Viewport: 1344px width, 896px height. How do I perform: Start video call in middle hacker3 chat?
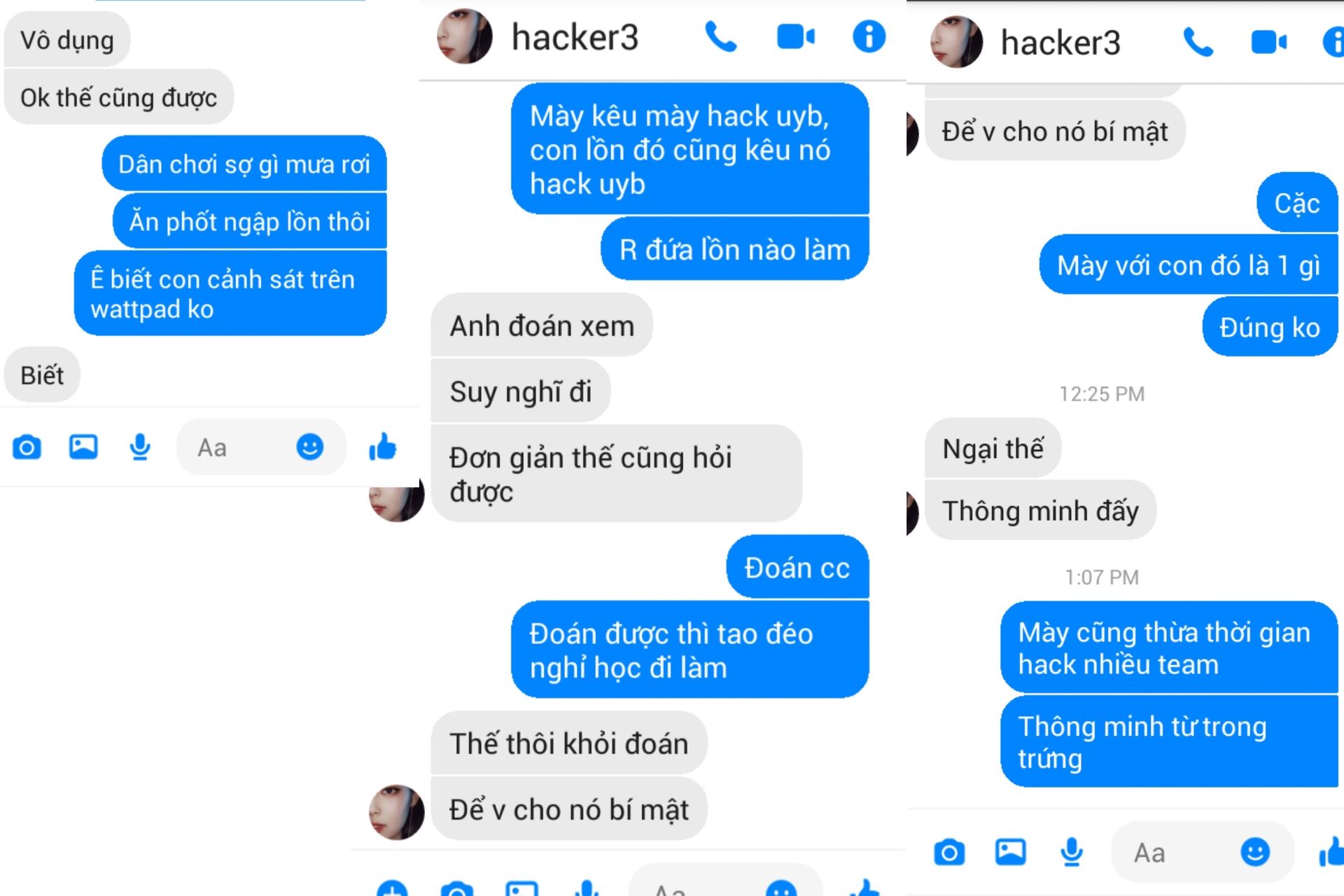(796, 37)
